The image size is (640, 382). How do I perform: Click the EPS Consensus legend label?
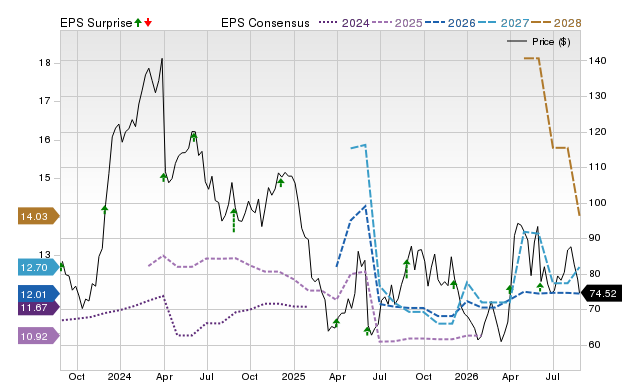265,23
